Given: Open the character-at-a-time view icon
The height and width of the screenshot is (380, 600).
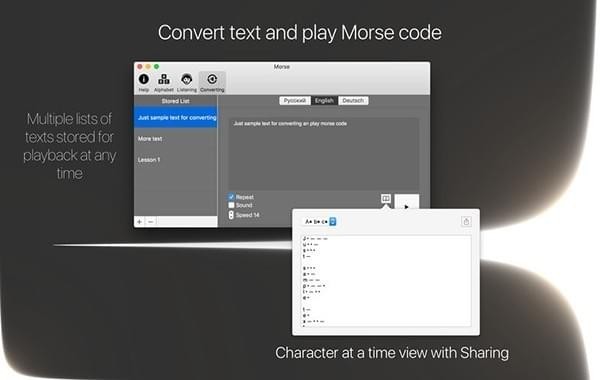Looking at the screenshot, I should [x=386, y=199].
